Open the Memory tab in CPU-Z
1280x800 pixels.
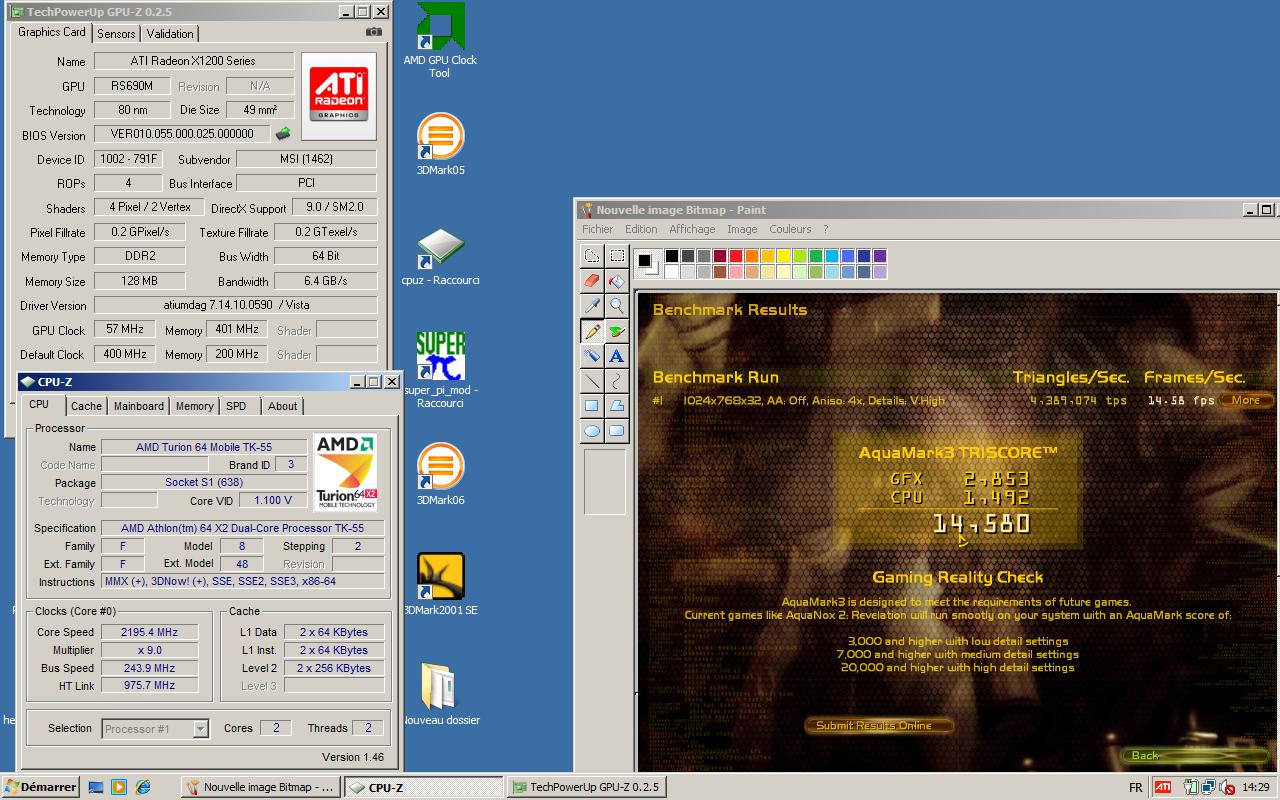[x=194, y=406]
